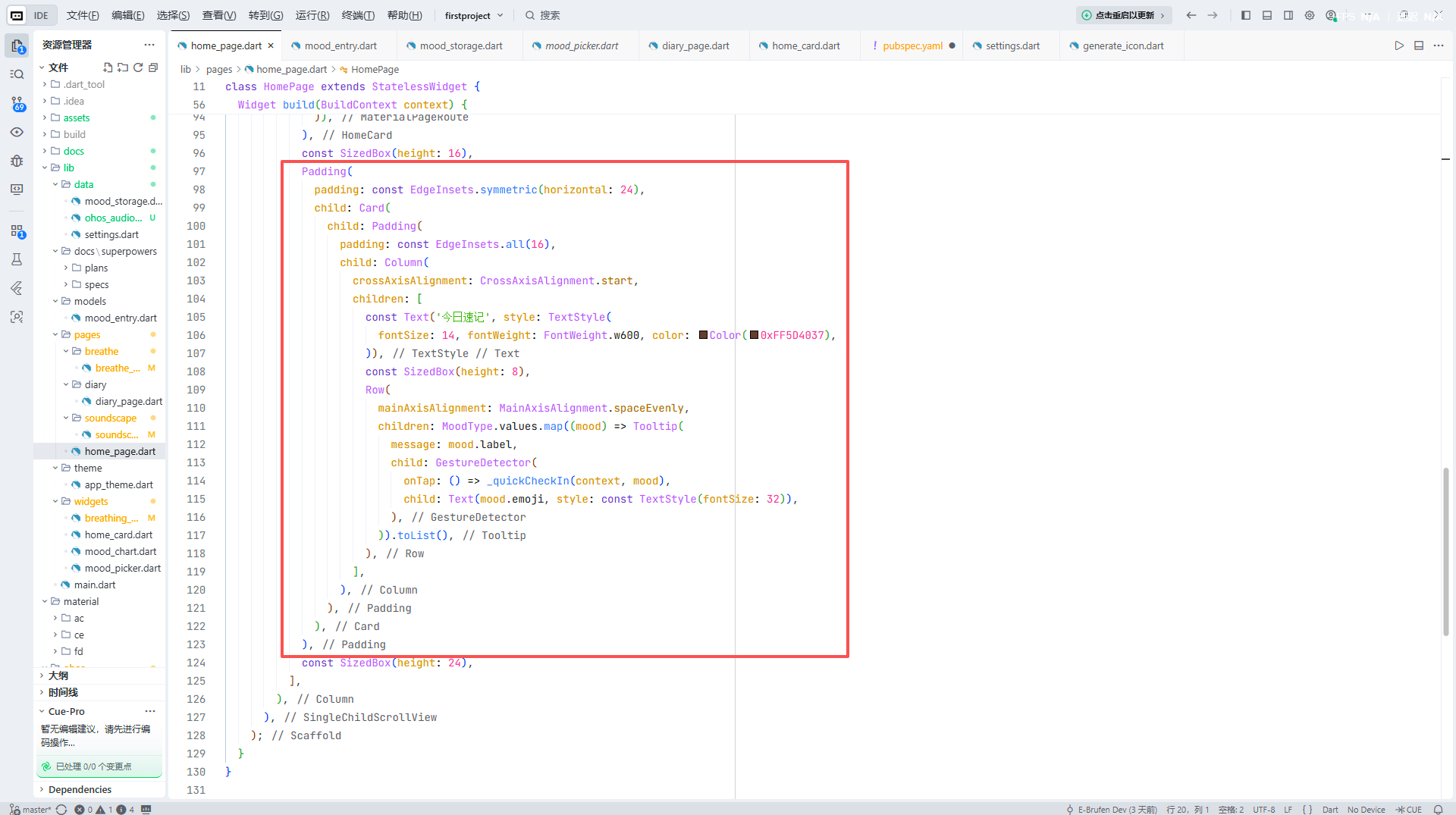1456x815 pixels.
Task: Collapse all folders in explorer
Action: (x=153, y=67)
